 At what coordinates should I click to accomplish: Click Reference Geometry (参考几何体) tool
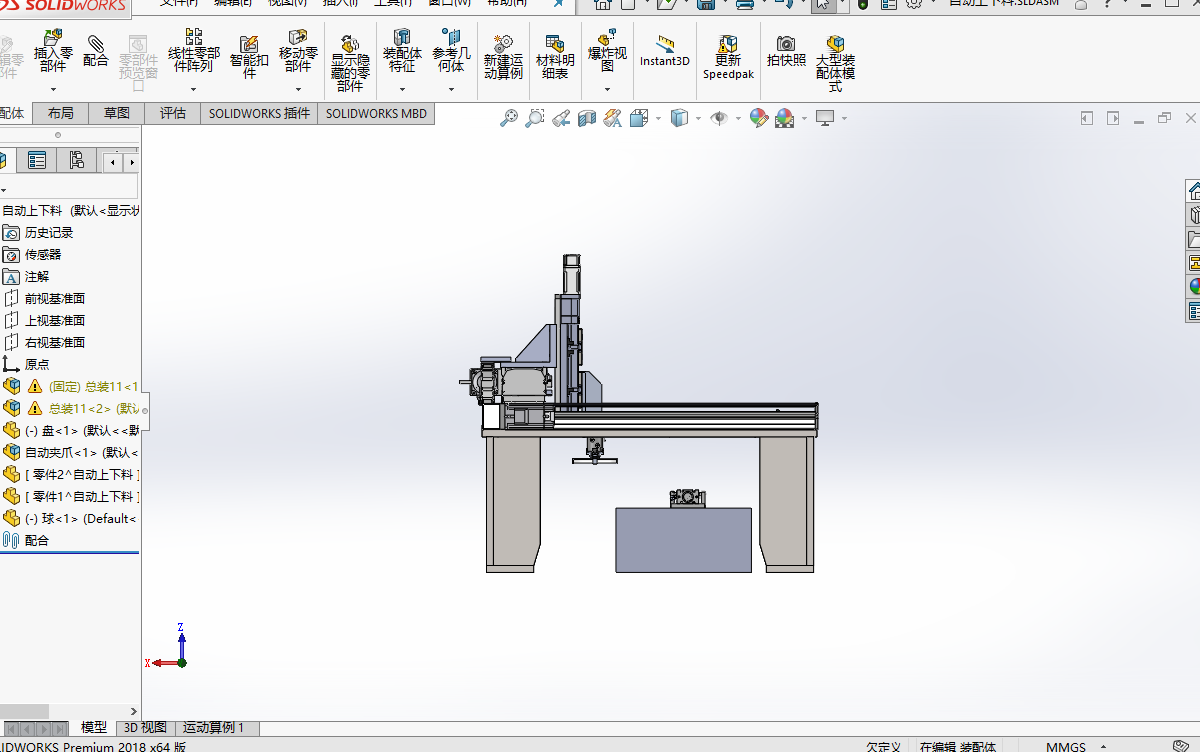tap(451, 50)
